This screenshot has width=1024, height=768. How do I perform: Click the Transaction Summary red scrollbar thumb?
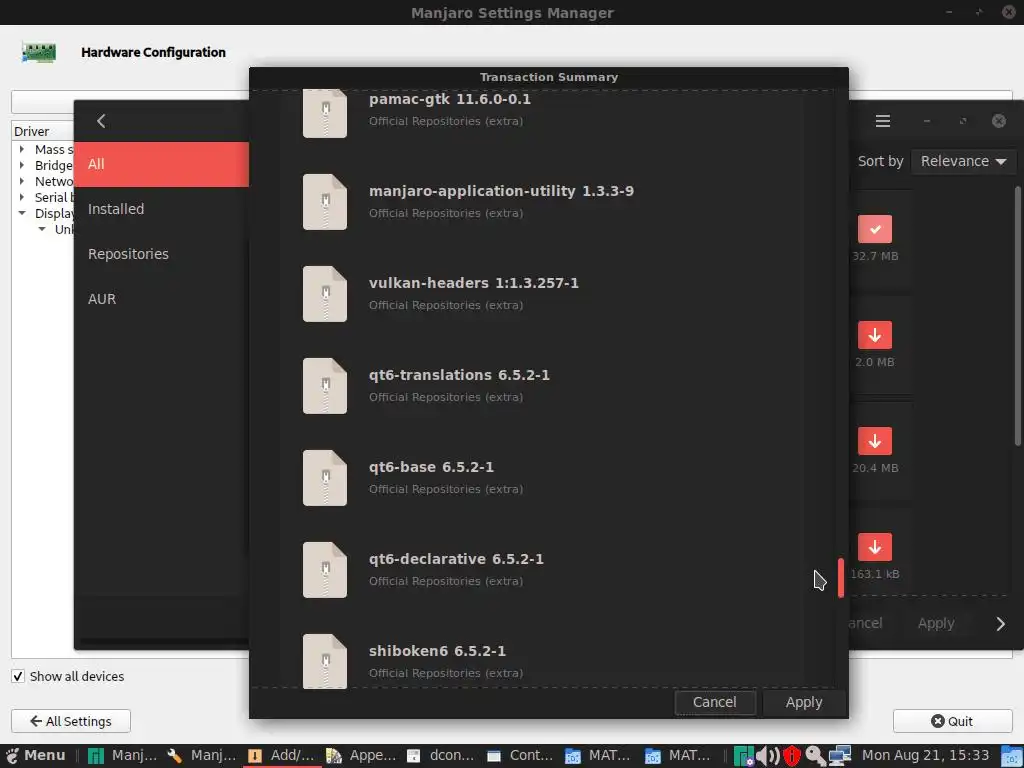pos(840,578)
